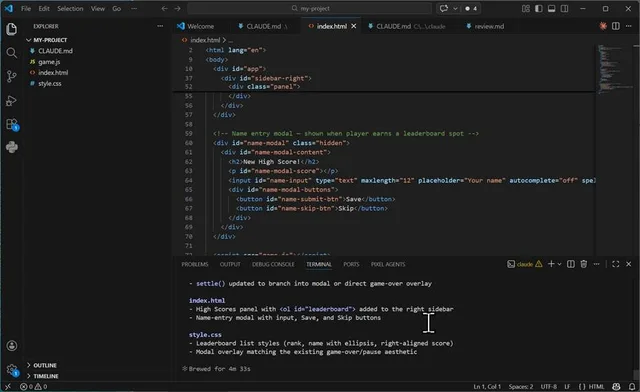This screenshot has height=392, width=640.
Task: Open the View menu
Action: [98, 8]
